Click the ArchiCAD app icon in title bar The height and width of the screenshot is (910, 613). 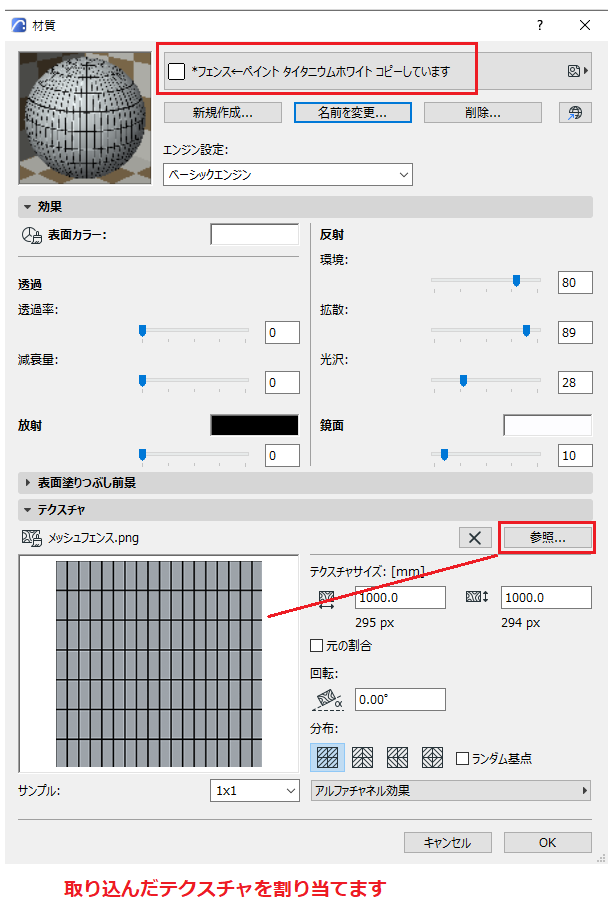coord(19,25)
